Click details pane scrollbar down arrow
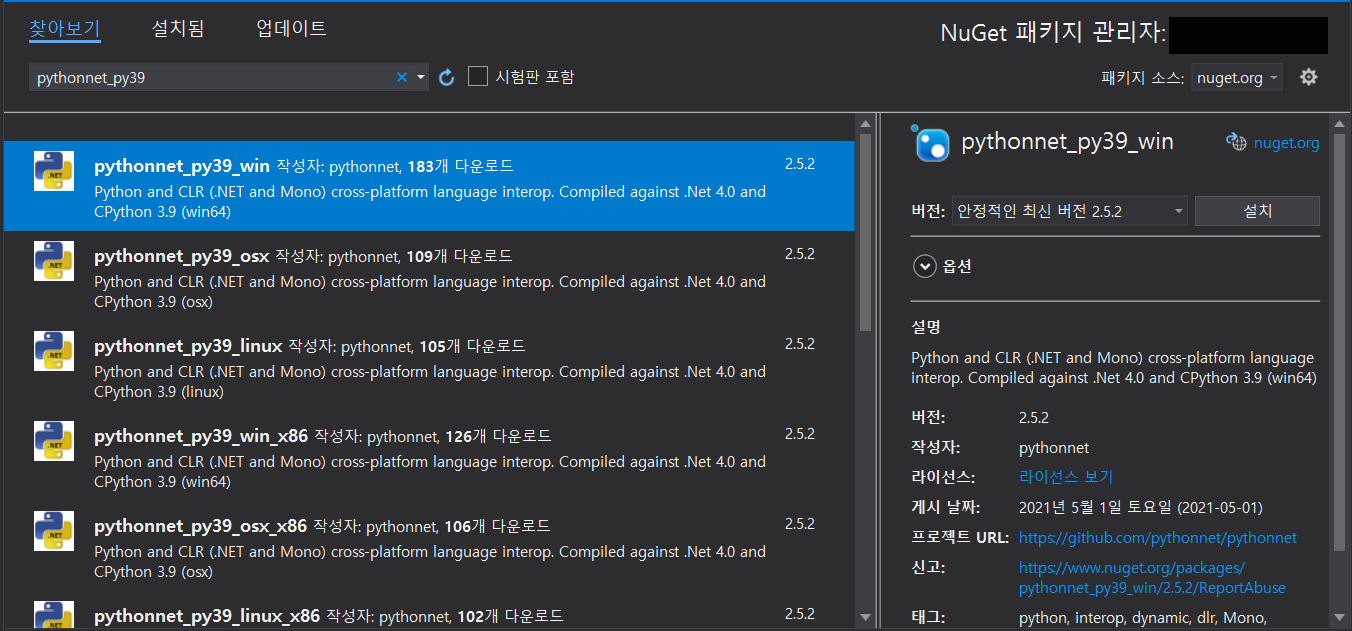Image resolution: width=1352 pixels, height=631 pixels. pyautogui.click(x=1340, y=617)
